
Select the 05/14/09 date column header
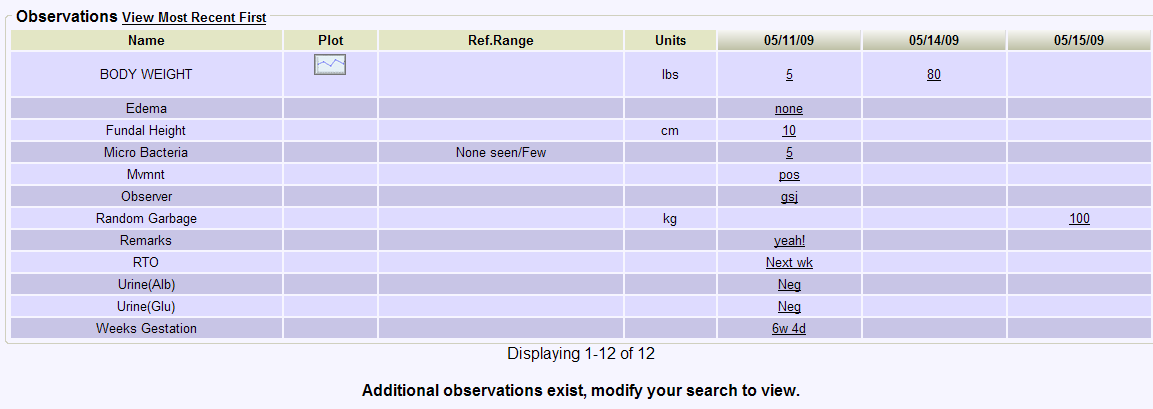tap(934, 40)
